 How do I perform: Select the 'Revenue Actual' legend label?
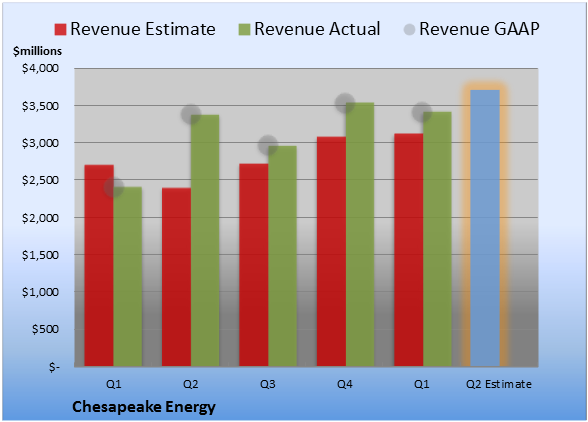pyautogui.click(x=317, y=29)
